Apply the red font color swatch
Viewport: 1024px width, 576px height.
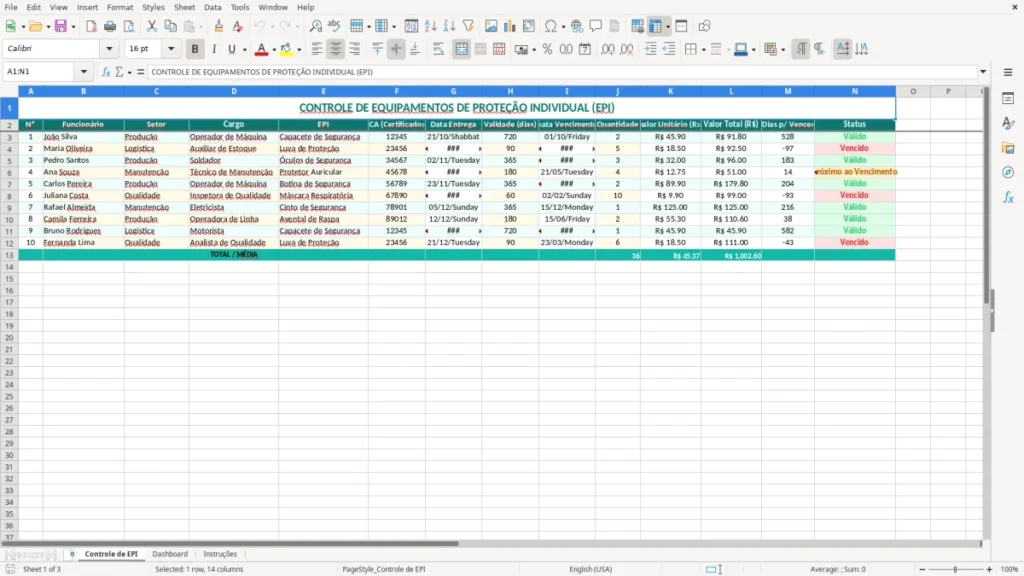[x=261, y=49]
